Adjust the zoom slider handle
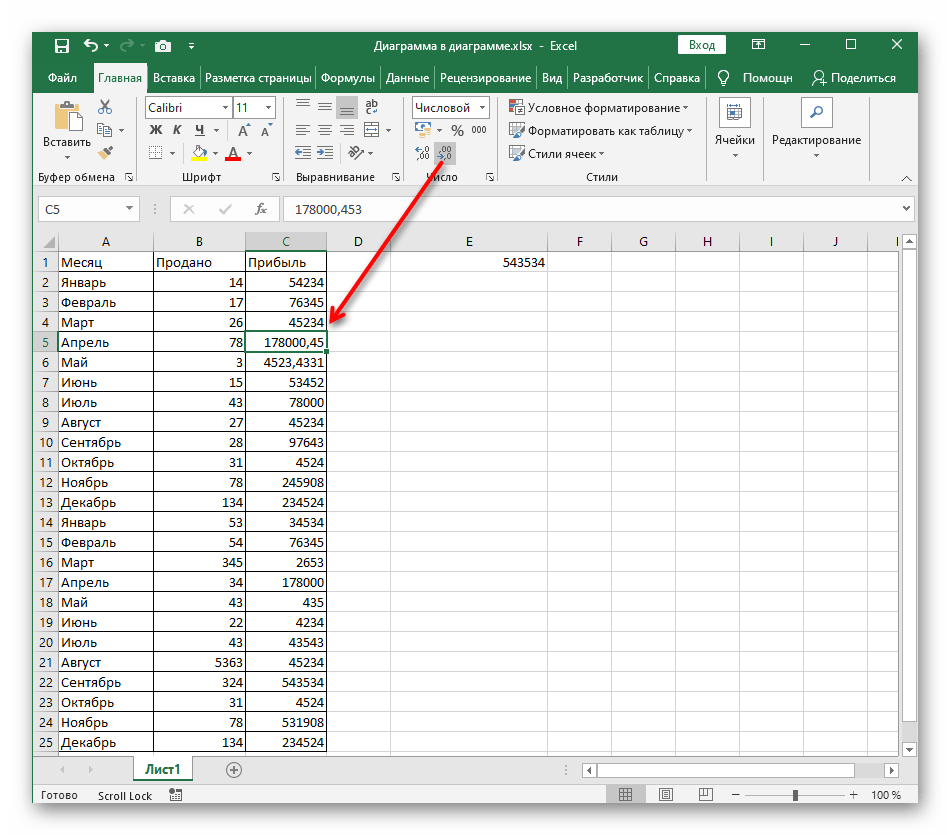 (x=795, y=795)
